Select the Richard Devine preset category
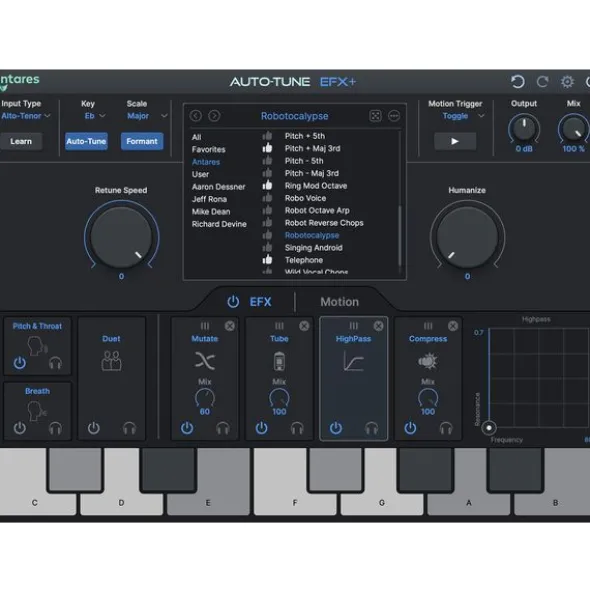Viewport: 590px width, 591px height. (x=219, y=224)
